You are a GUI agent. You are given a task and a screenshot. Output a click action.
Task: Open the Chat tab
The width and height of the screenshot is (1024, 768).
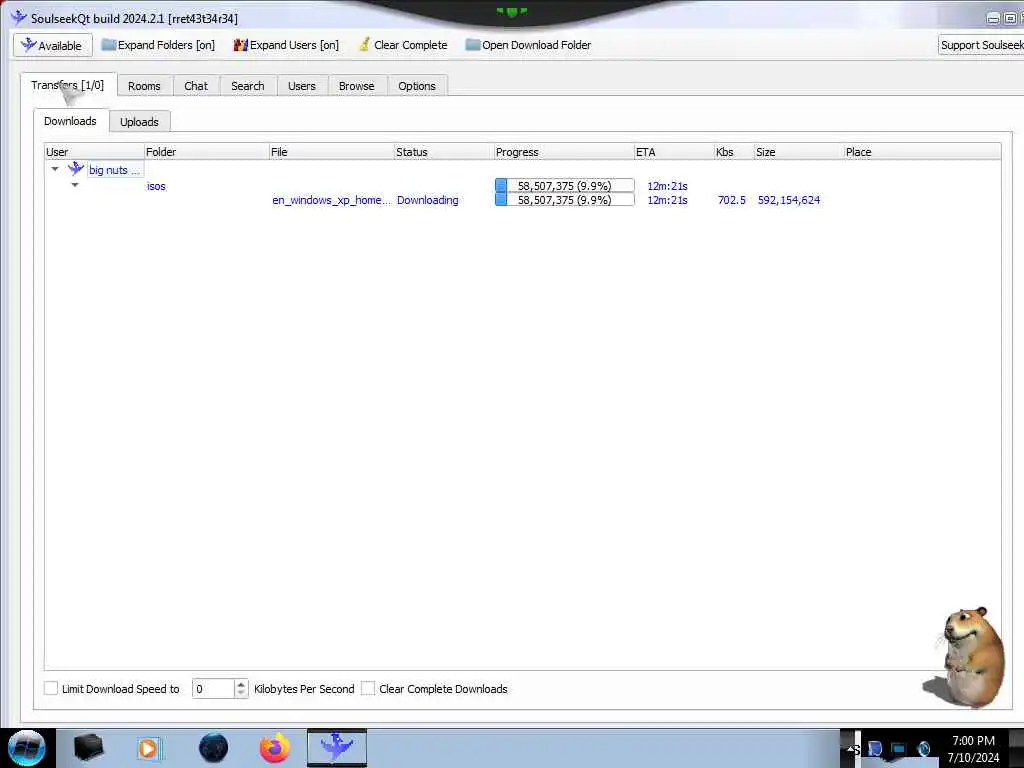(x=196, y=86)
